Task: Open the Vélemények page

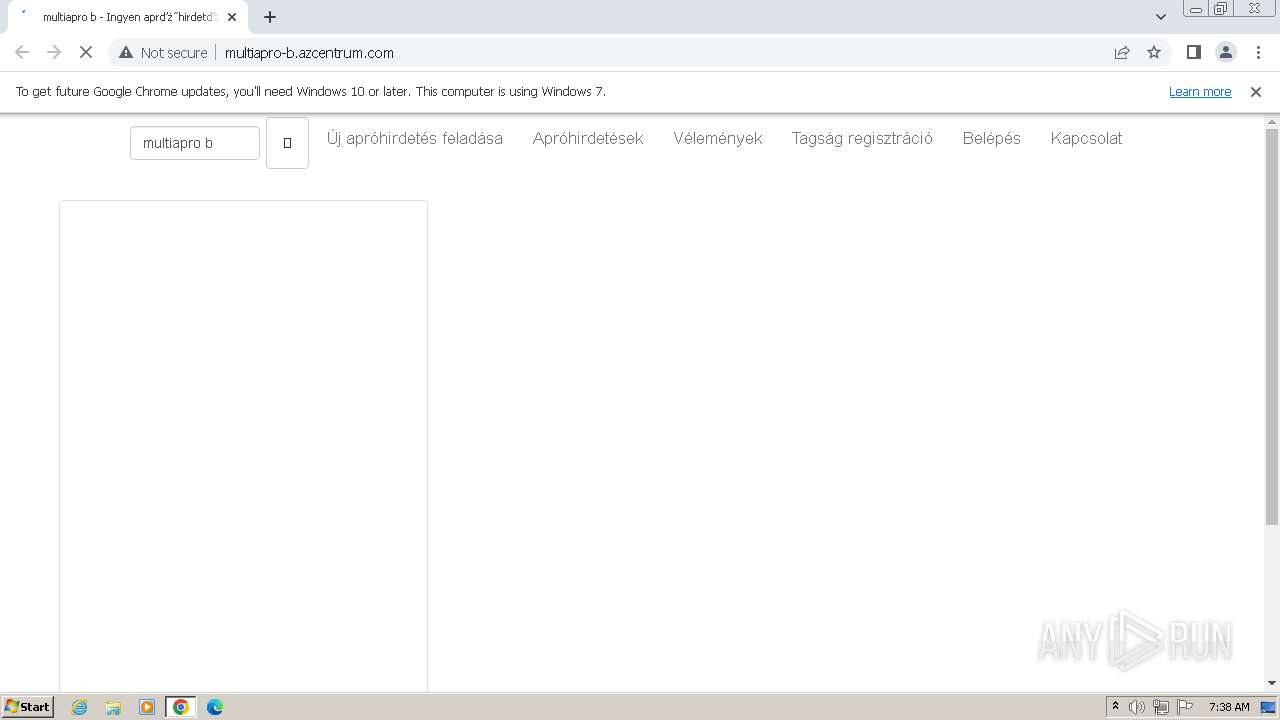Action: click(x=718, y=138)
